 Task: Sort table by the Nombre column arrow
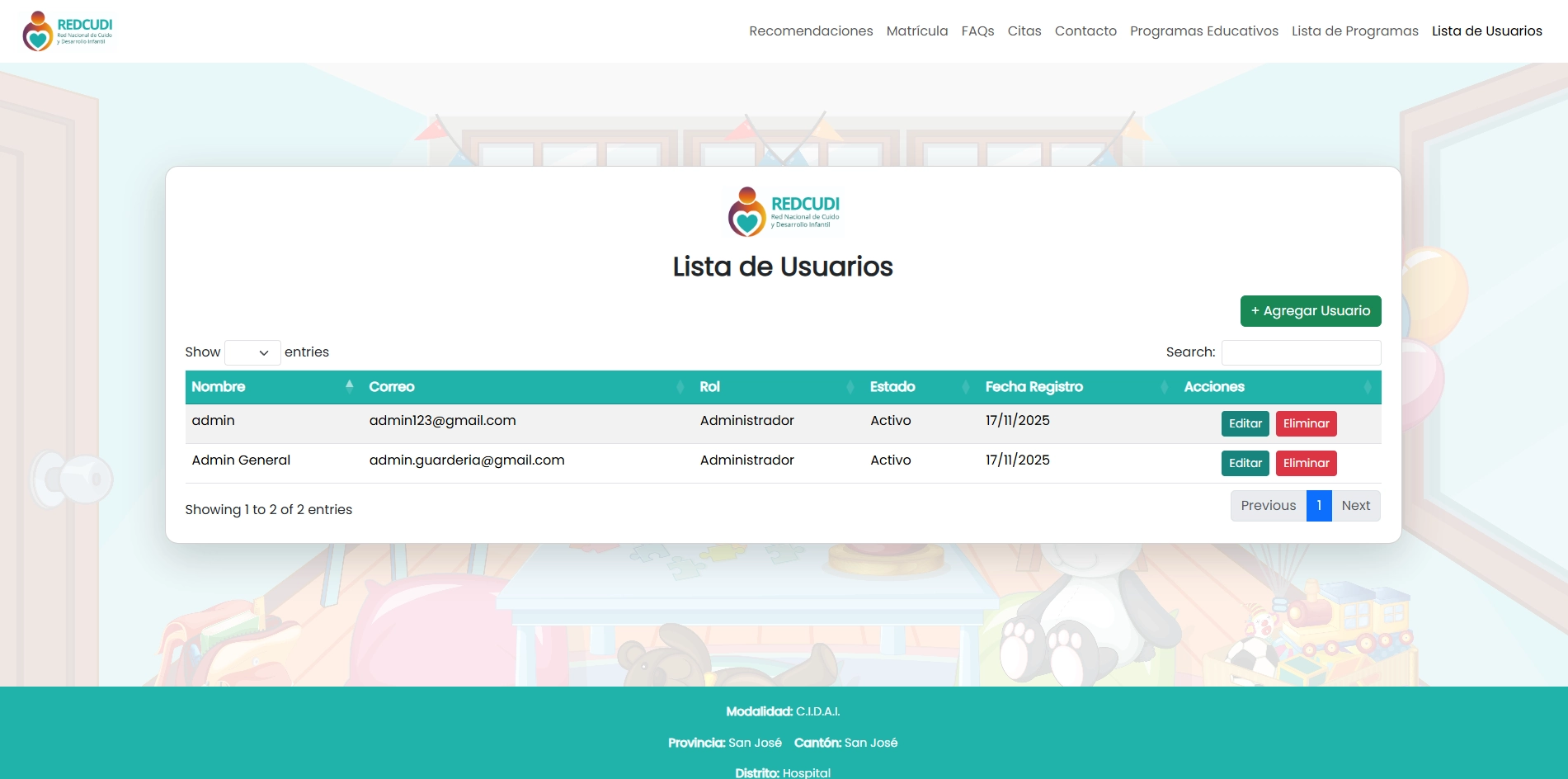351,386
